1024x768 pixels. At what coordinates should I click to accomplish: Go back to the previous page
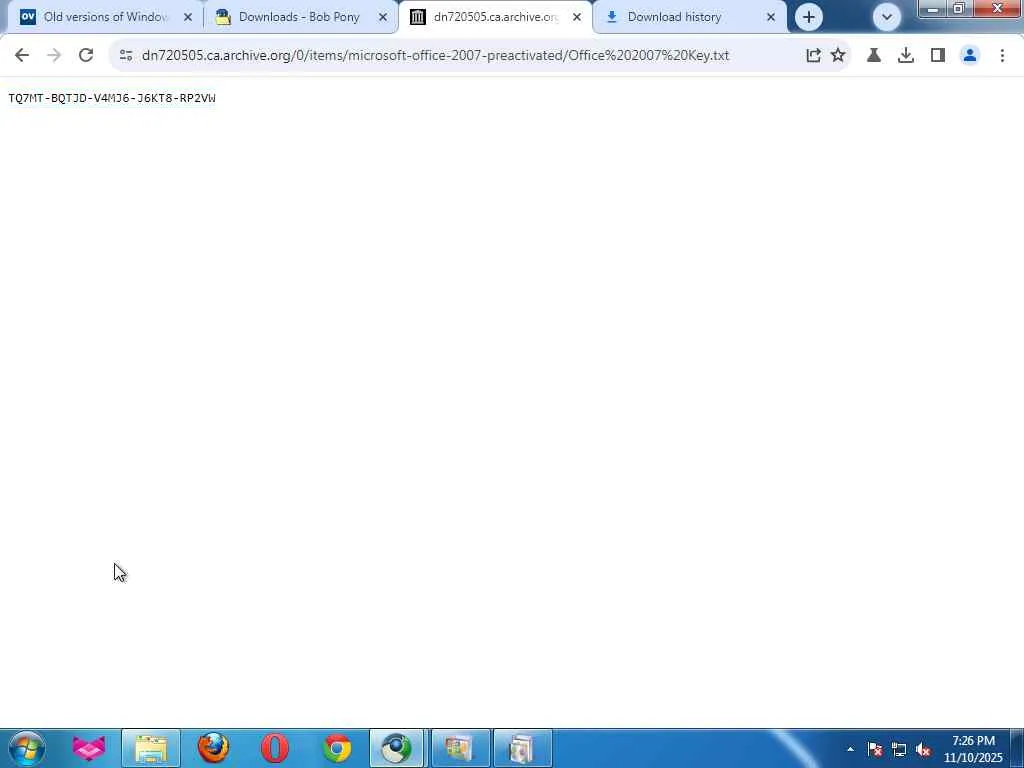click(x=22, y=56)
